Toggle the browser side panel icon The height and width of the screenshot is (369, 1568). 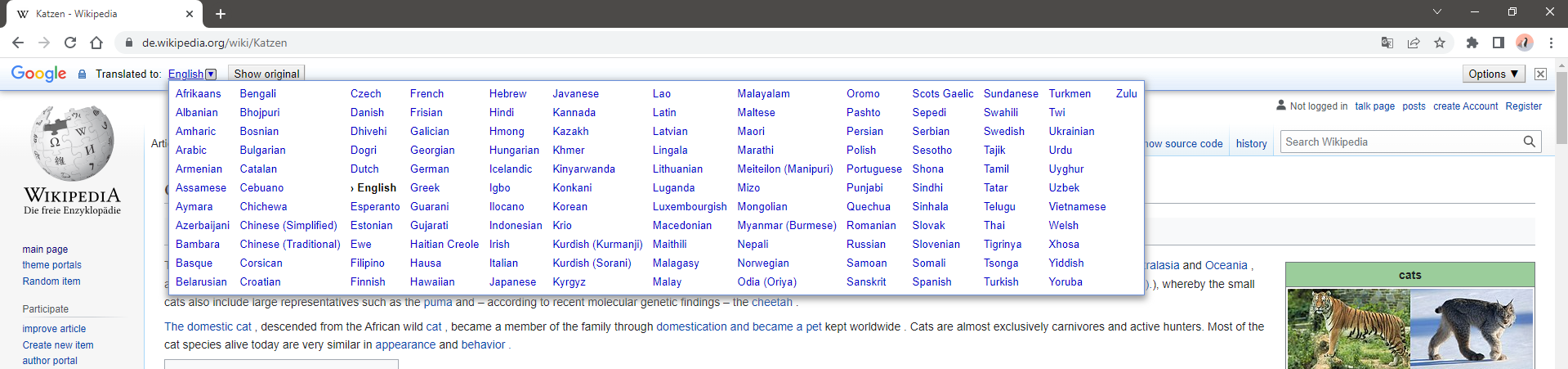pyautogui.click(x=1499, y=43)
